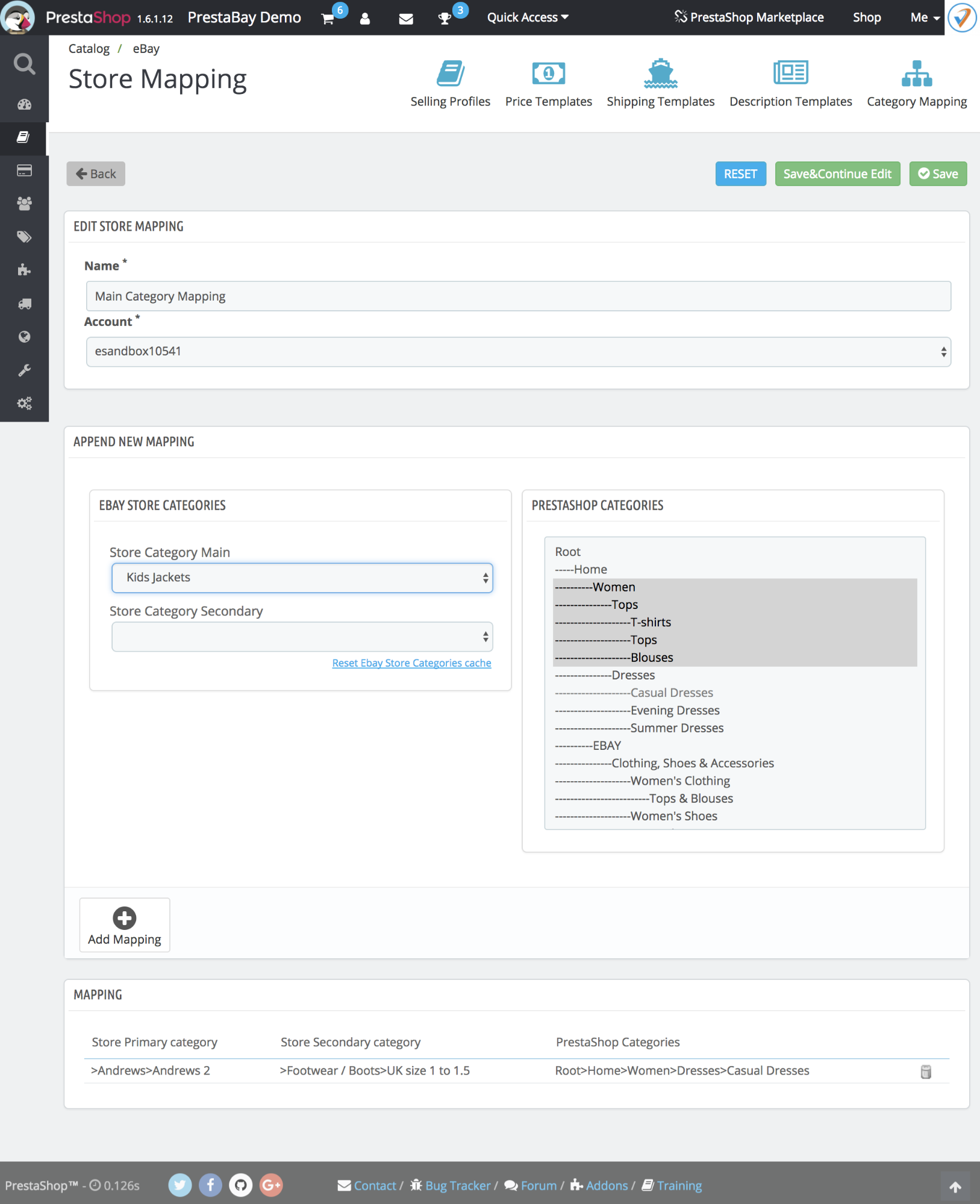Open the Bug Tracker footer link
The image size is (980, 1204).
coord(451,1186)
